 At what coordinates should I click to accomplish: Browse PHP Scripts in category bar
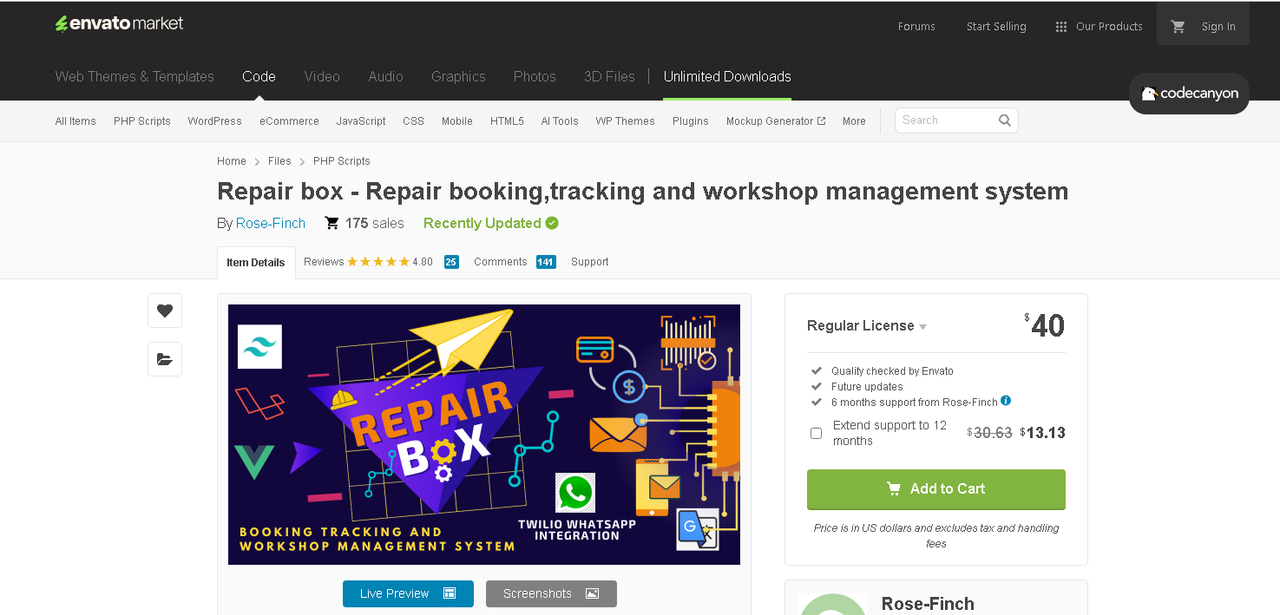point(142,121)
